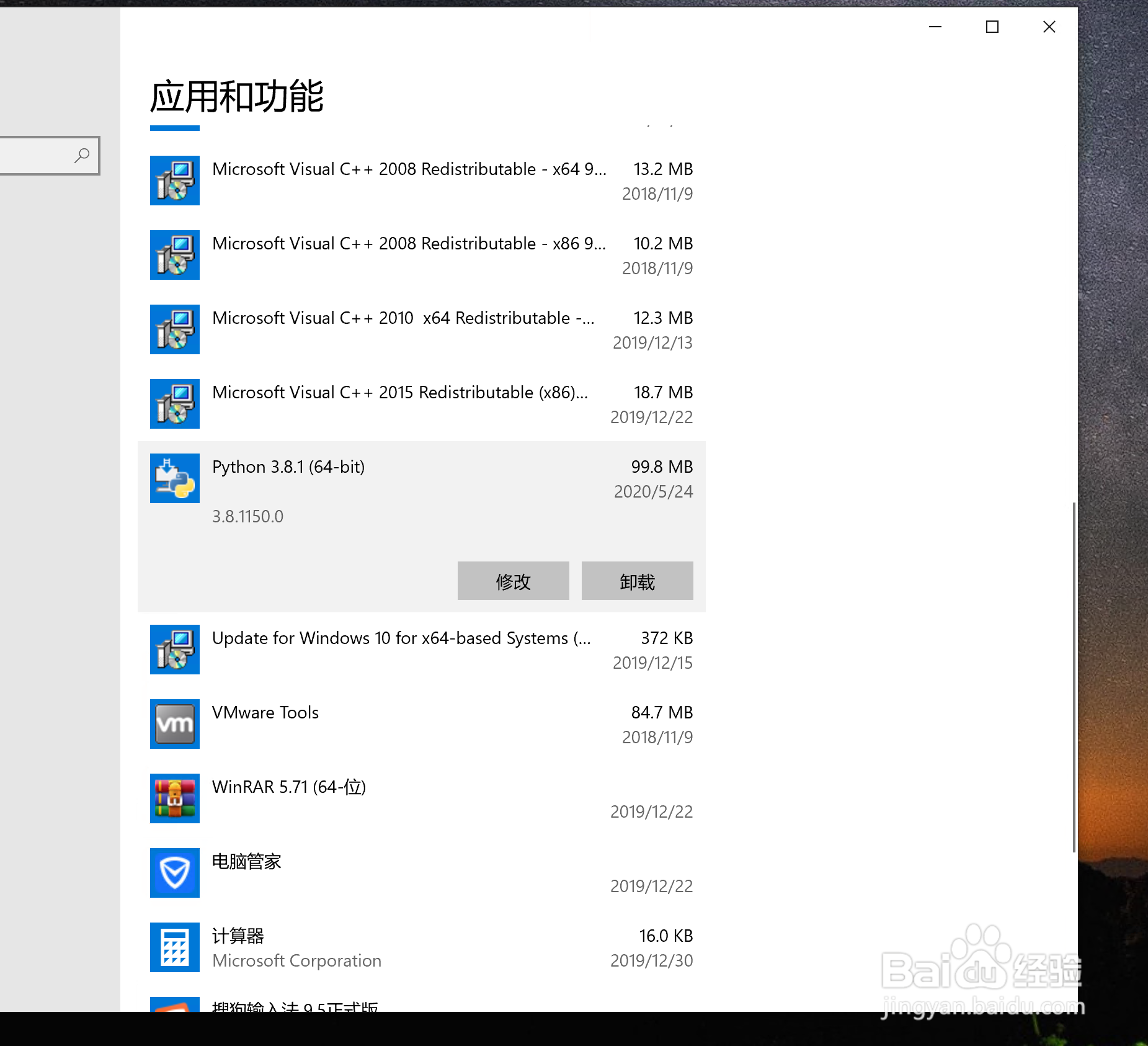Screen dimensions: 1148x1046
Task: Select the WinRAR 5.71 (64-位) entry
Action: coord(422,798)
